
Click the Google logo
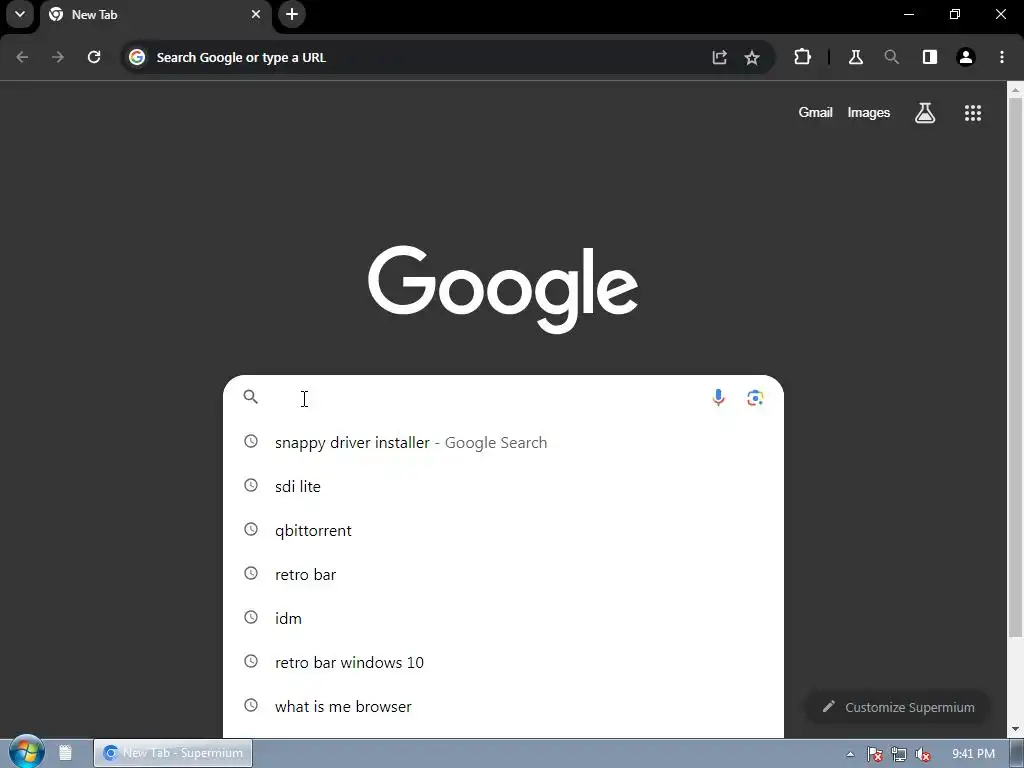(x=503, y=289)
